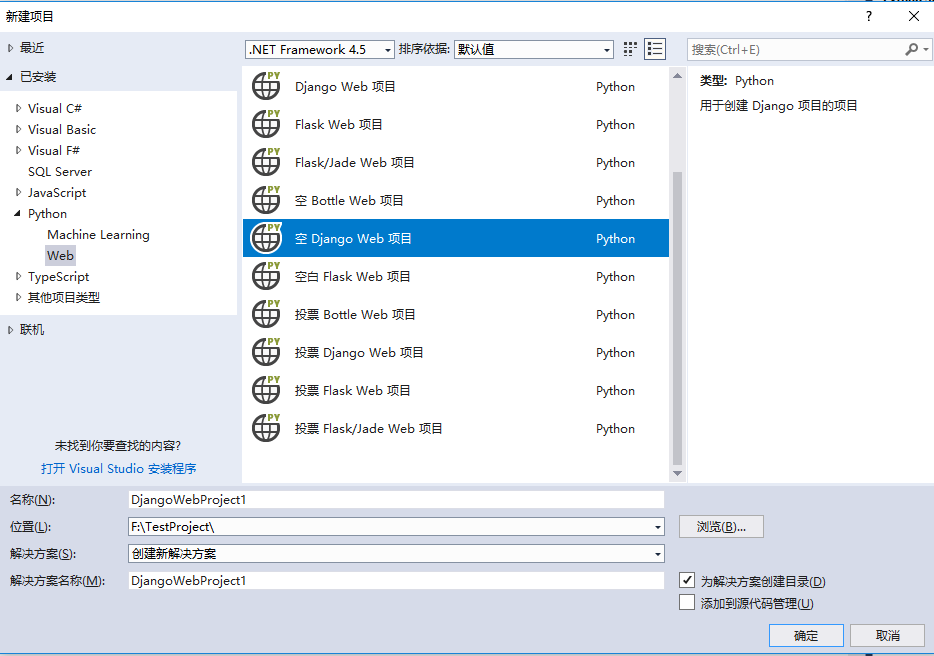
Task: Click the 浏览(B)... browse button
Action: (x=721, y=527)
